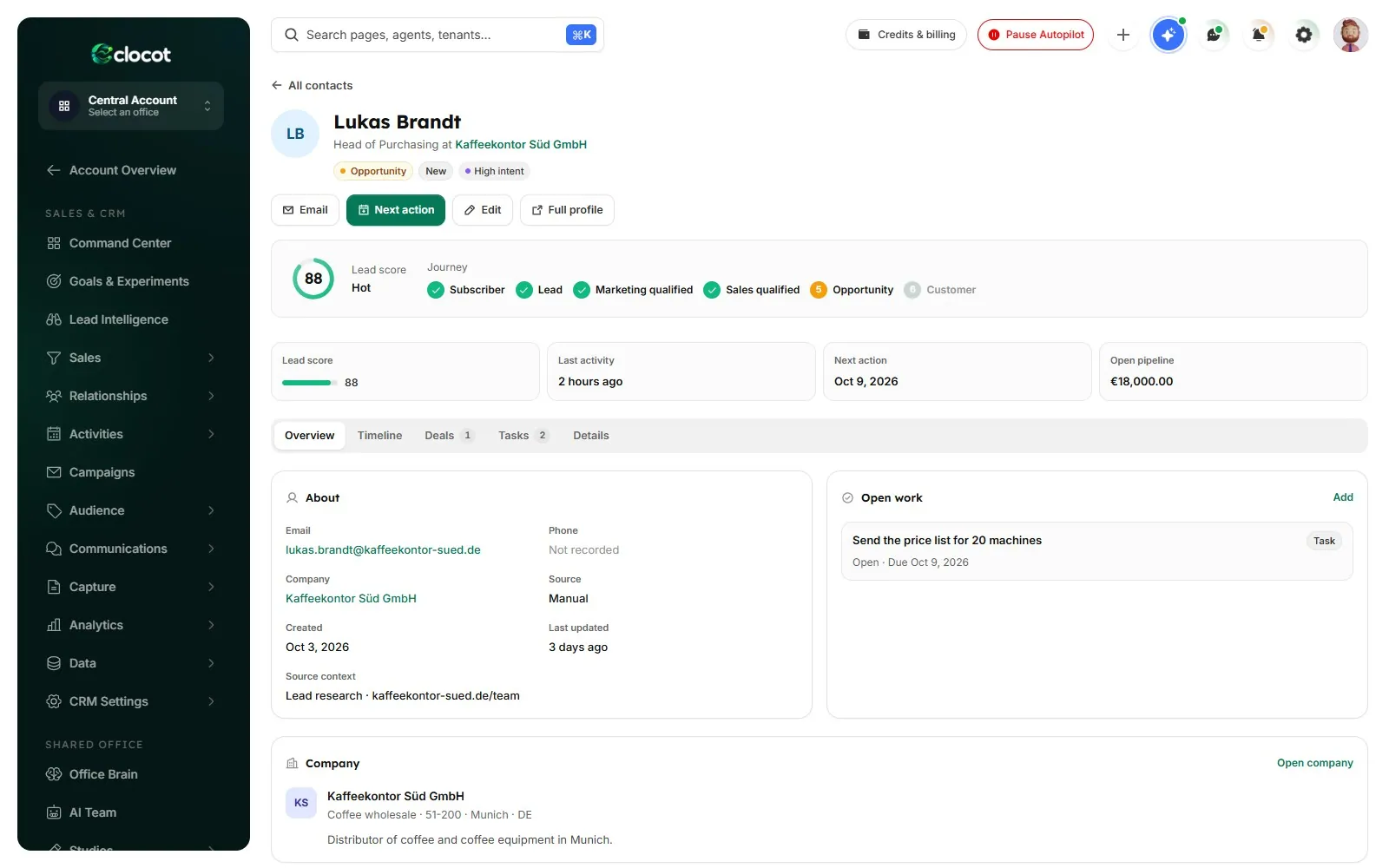This screenshot has width=1389, height=868.
Task: Open the chat messages icon
Action: [x=1214, y=35]
